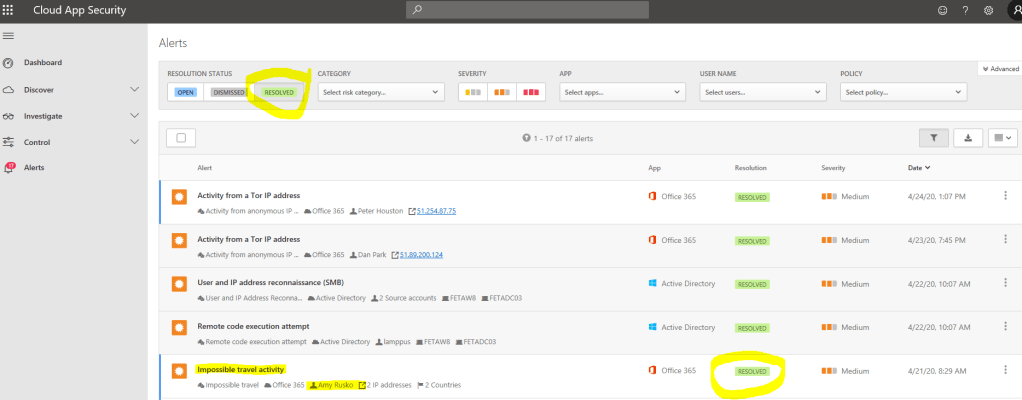The image size is (1022, 400).
Task: Open the Impossible travel activity alert
Action: point(241,369)
